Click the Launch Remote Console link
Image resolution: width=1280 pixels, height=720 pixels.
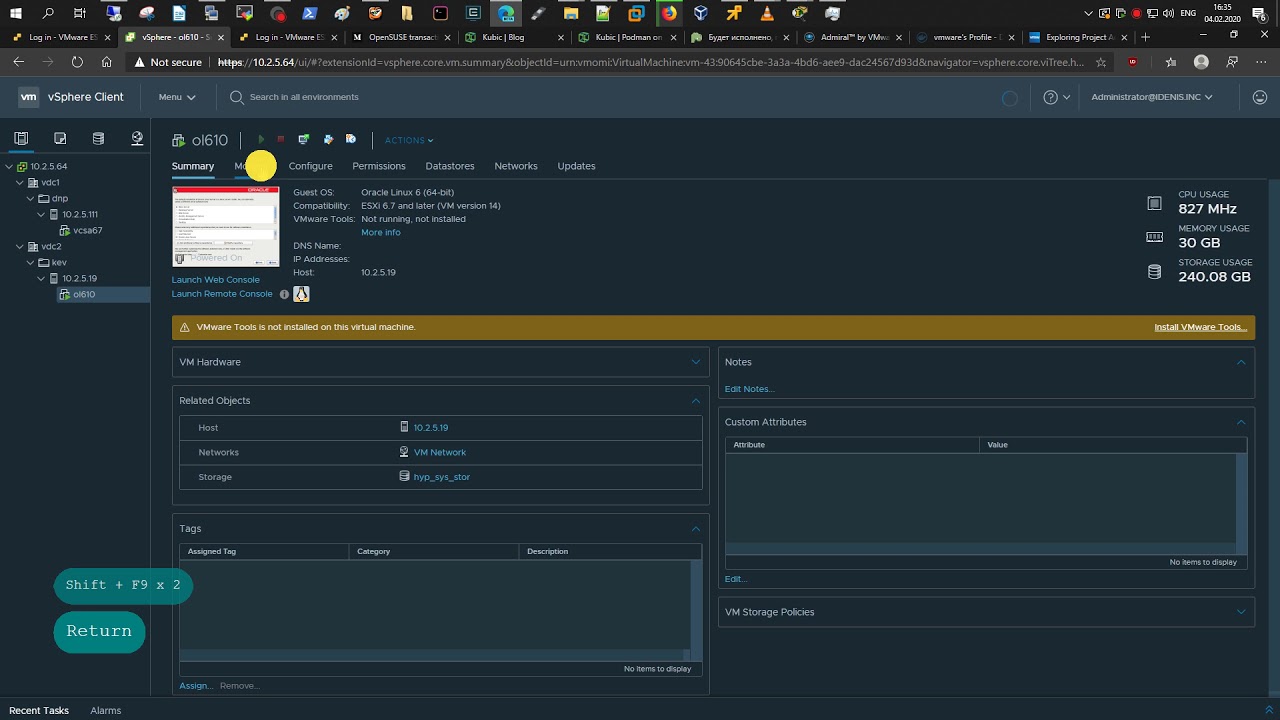[222, 294]
